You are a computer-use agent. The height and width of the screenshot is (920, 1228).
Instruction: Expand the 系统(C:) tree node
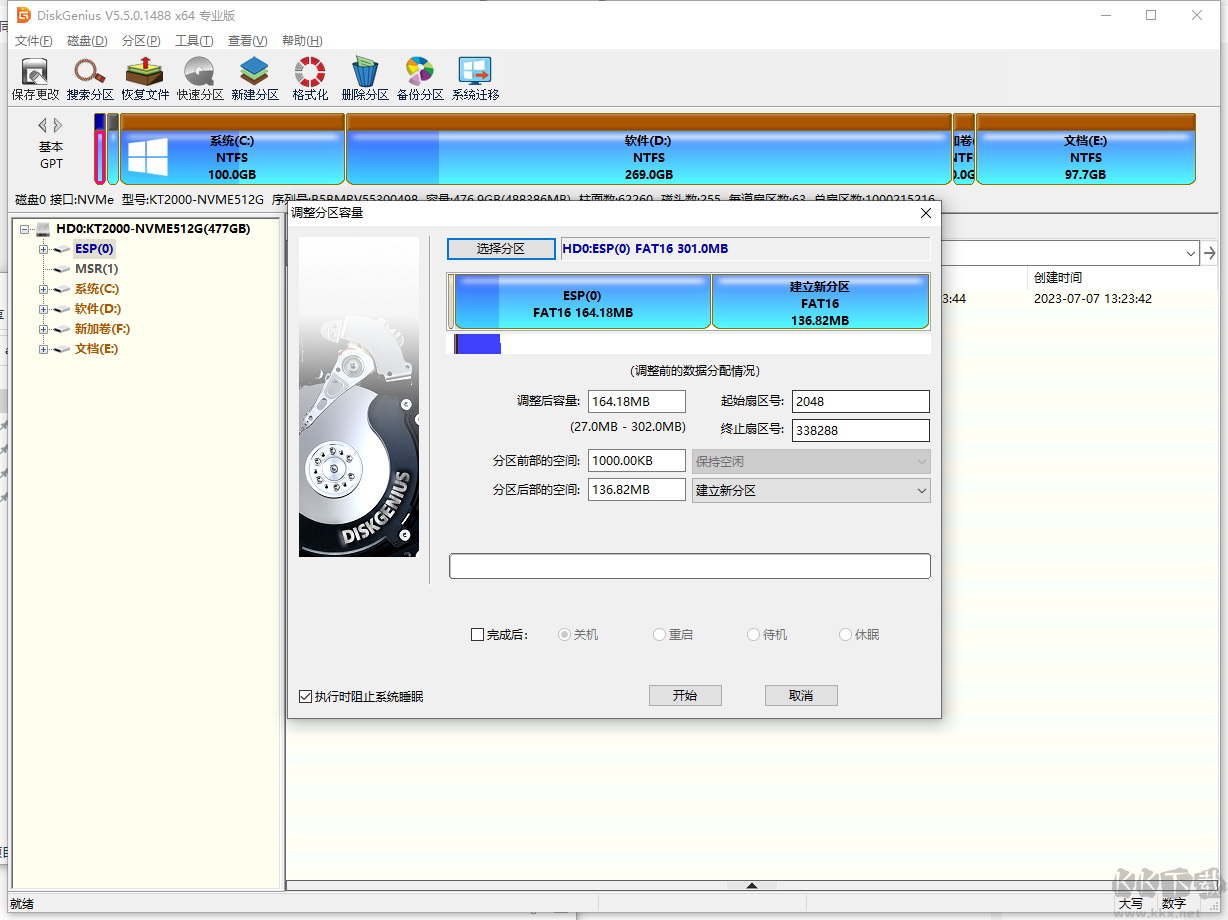coord(44,289)
